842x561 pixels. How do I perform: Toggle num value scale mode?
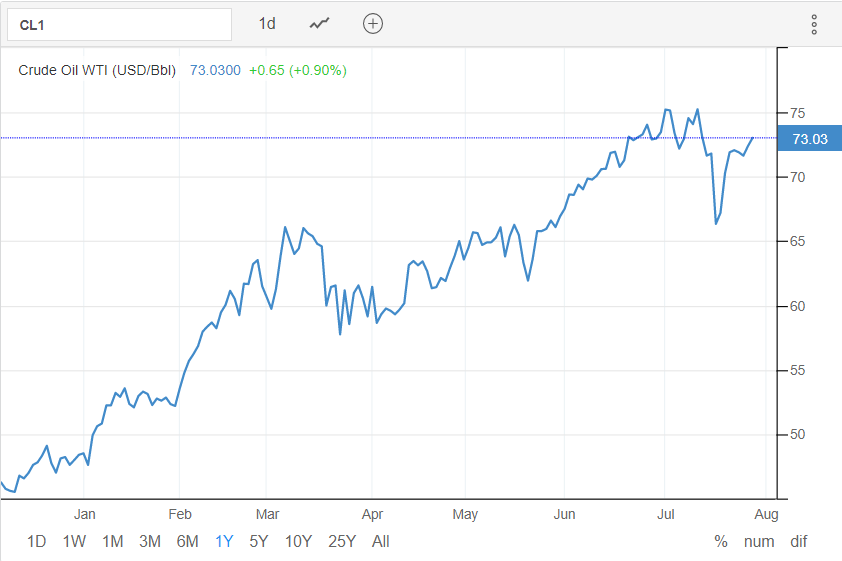coord(759,542)
